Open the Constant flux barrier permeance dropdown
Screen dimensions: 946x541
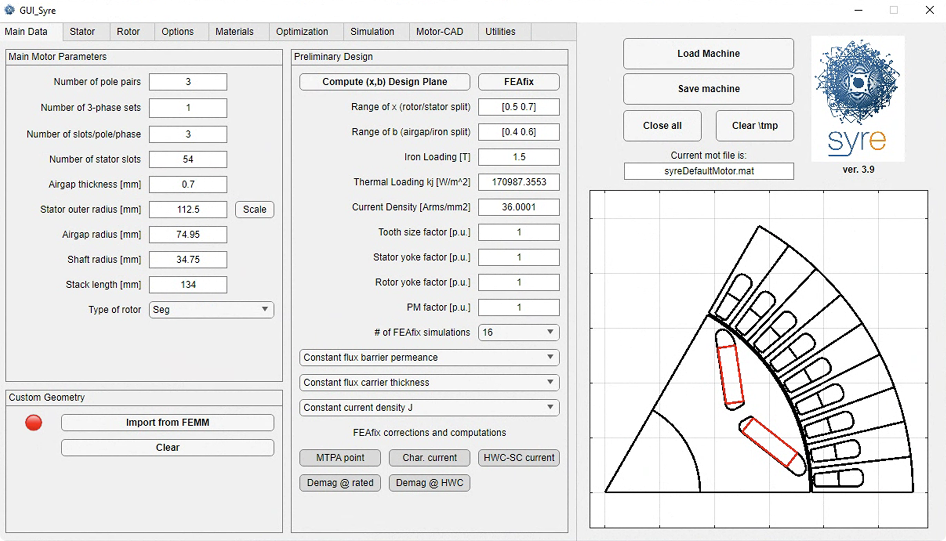click(429, 357)
